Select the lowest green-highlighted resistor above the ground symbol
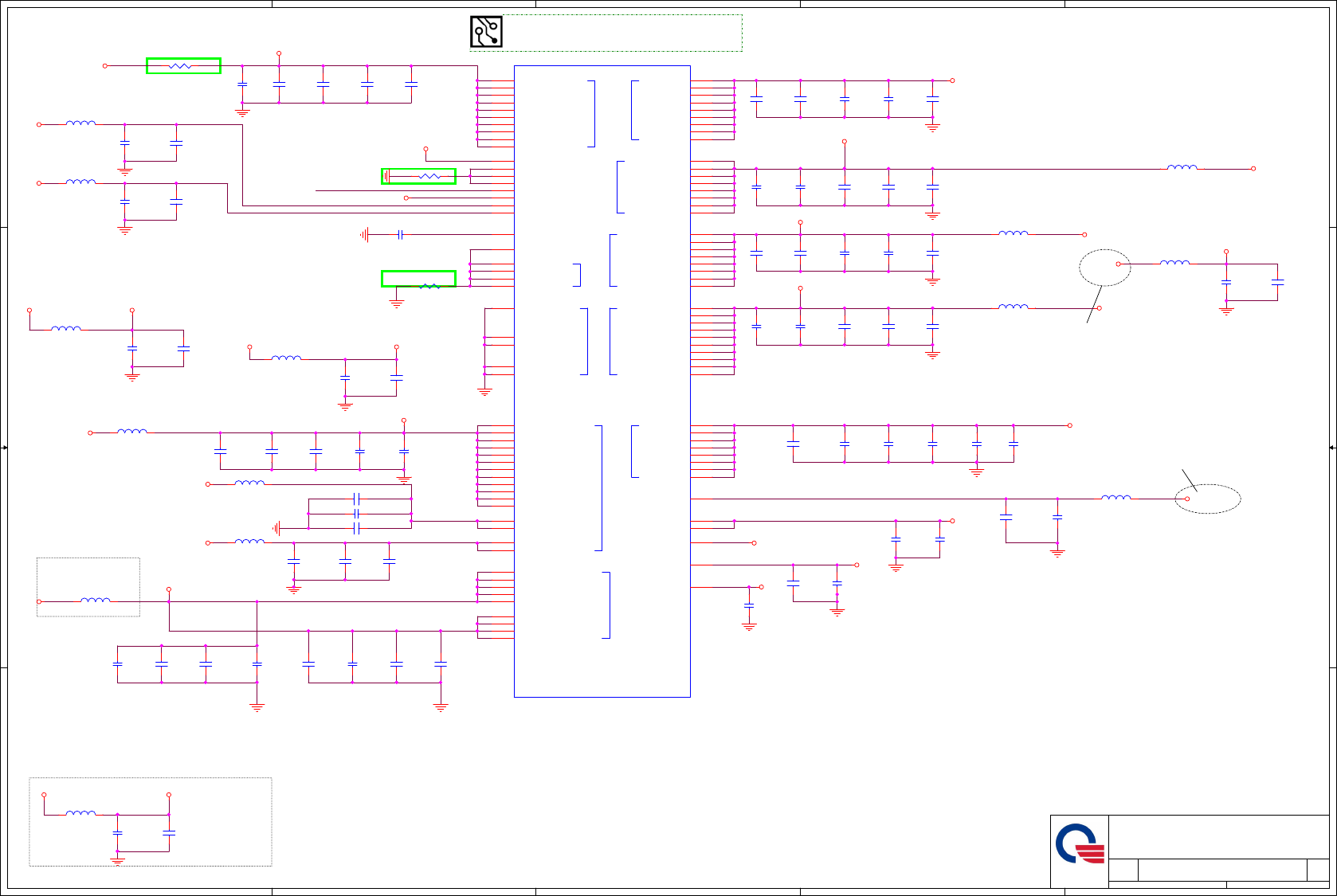 click(x=419, y=279)
